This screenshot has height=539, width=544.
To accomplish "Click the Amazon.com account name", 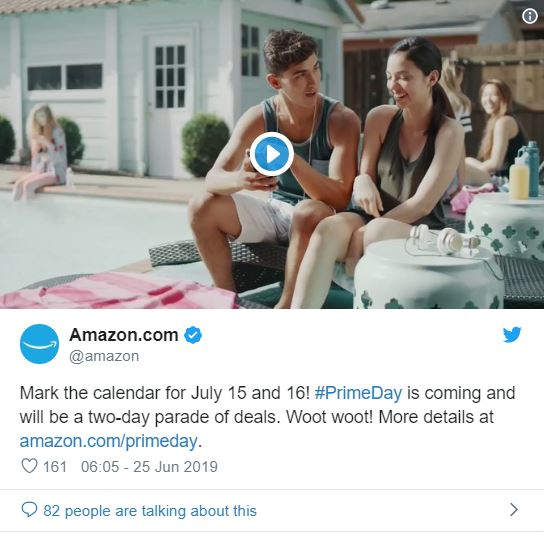I will click(124, 335).
